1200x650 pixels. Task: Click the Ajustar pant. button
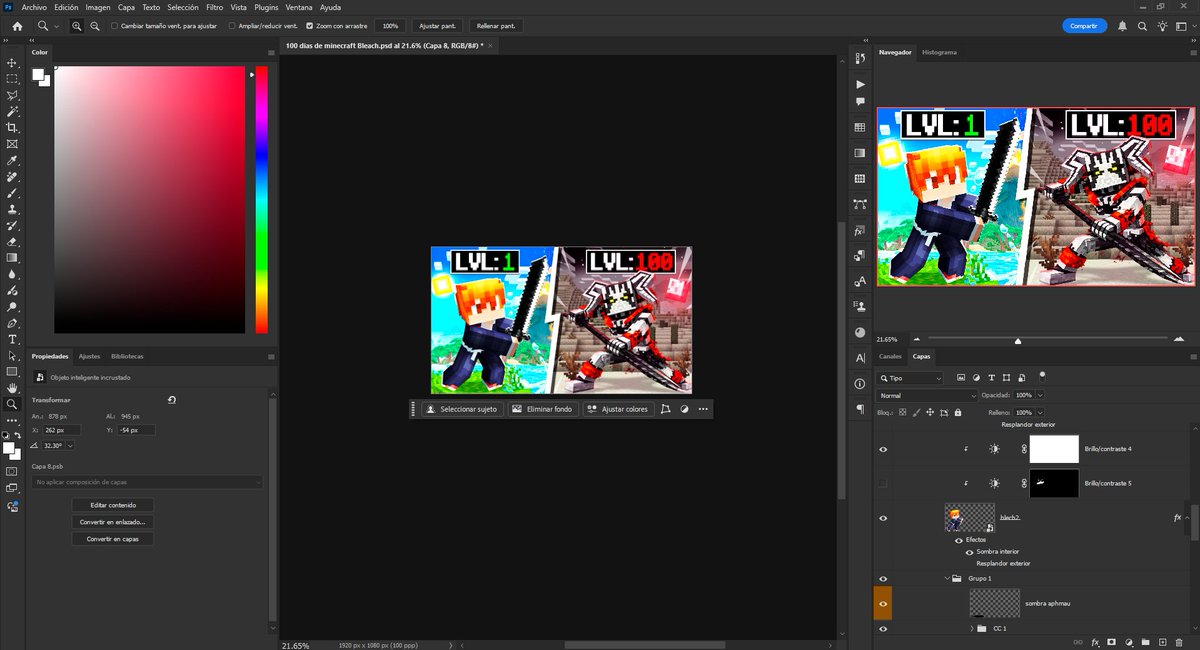tap(437, 26)
